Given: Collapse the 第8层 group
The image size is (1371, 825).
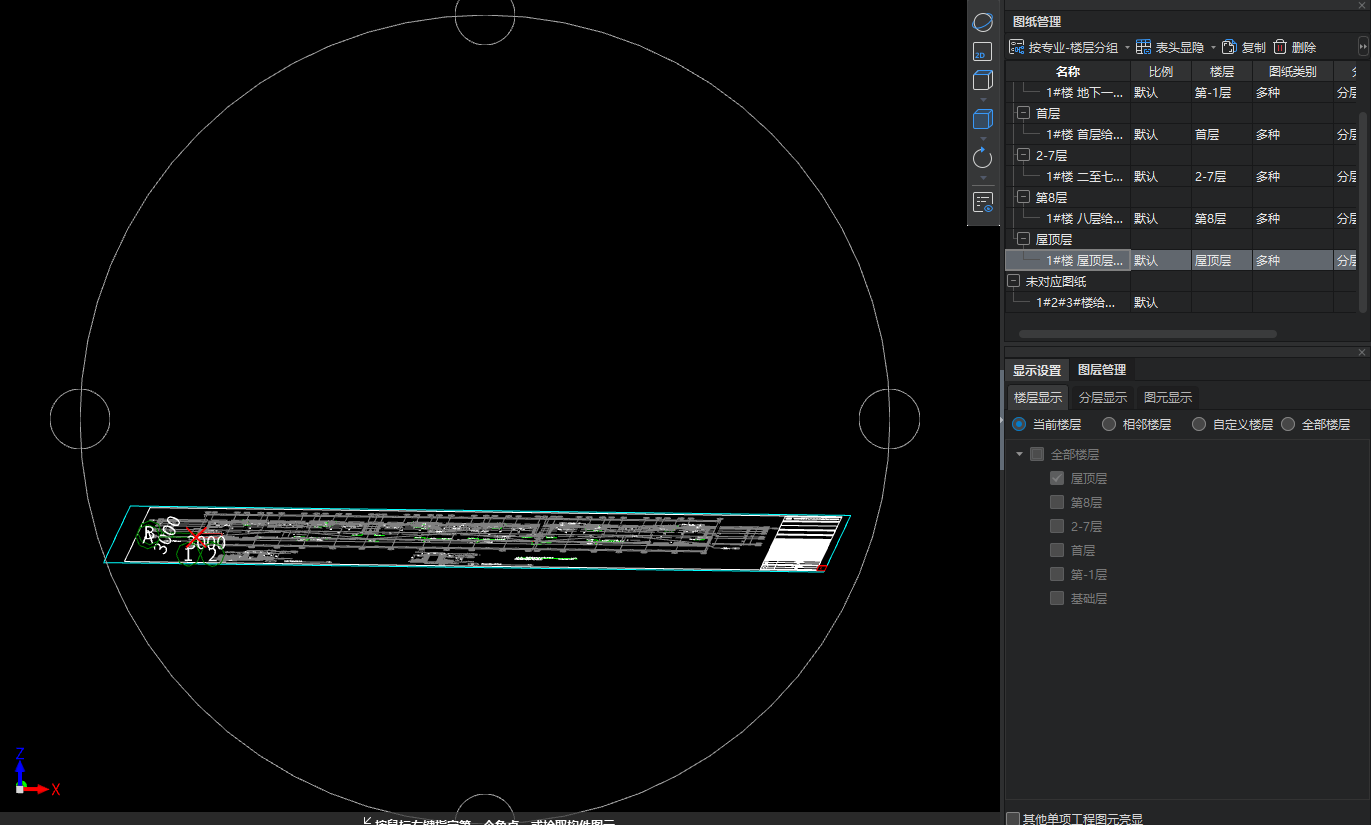Looking at the screenshot, I should click(x=1023, y=197).
